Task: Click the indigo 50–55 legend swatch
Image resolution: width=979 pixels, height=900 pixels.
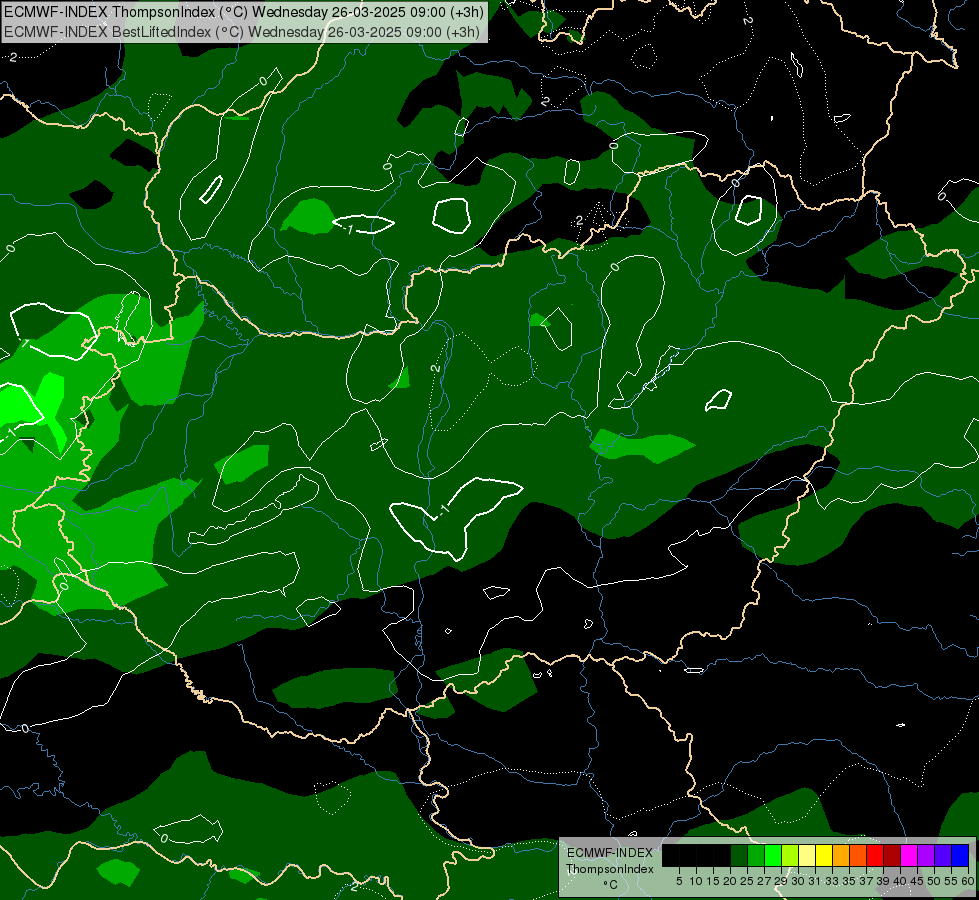Action: point(943,855)
